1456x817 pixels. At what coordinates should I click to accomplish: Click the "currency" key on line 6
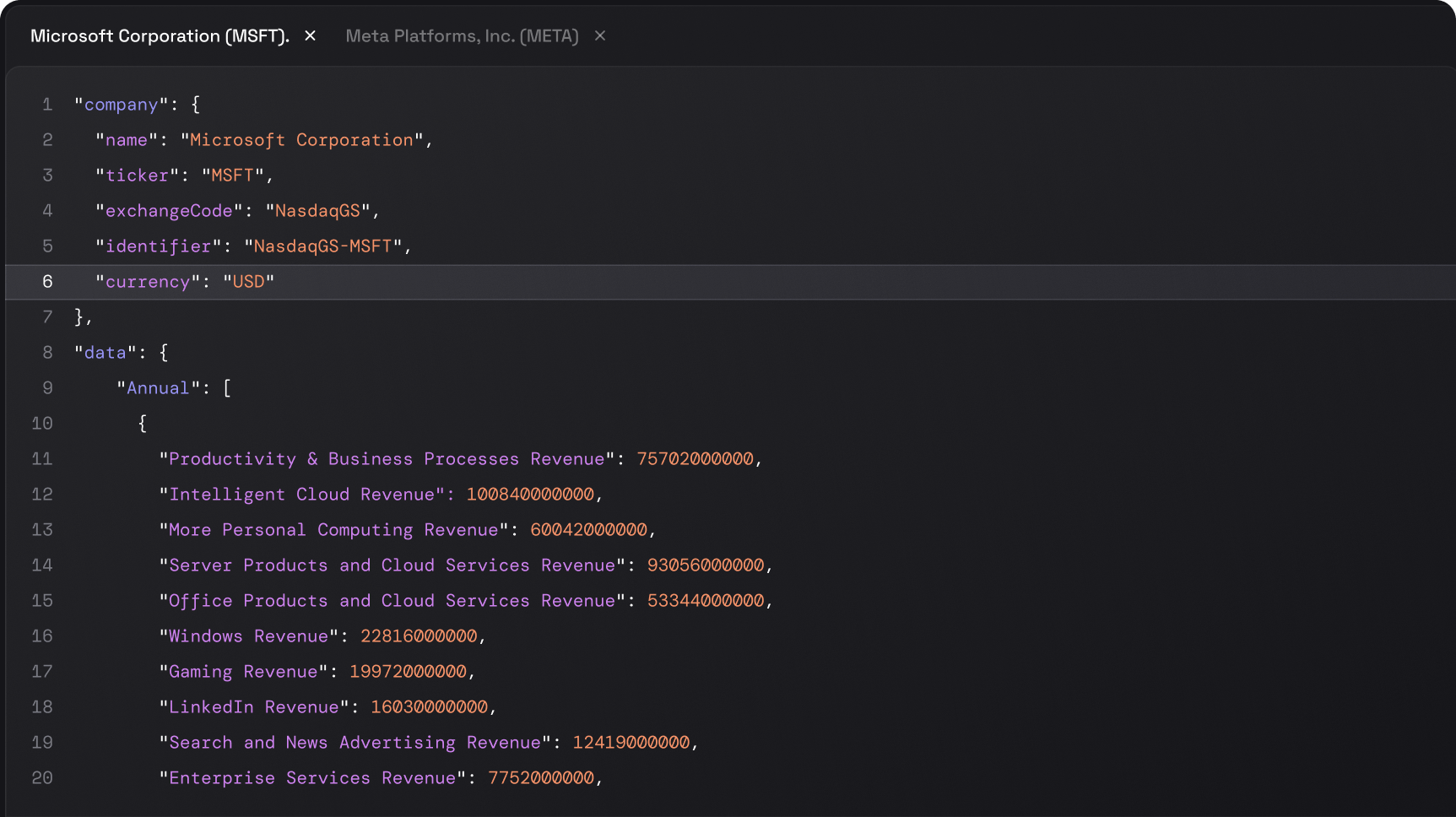pos(148,282)
